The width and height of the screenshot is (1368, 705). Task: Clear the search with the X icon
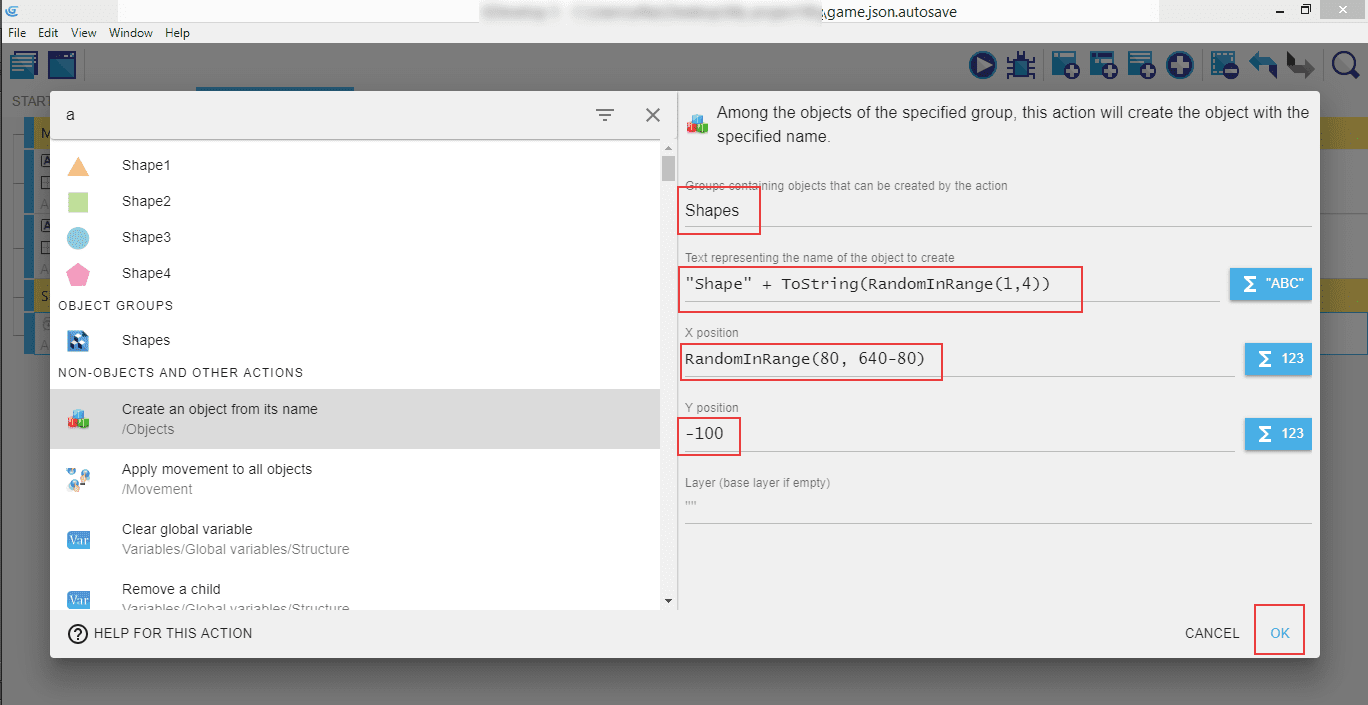653,115
